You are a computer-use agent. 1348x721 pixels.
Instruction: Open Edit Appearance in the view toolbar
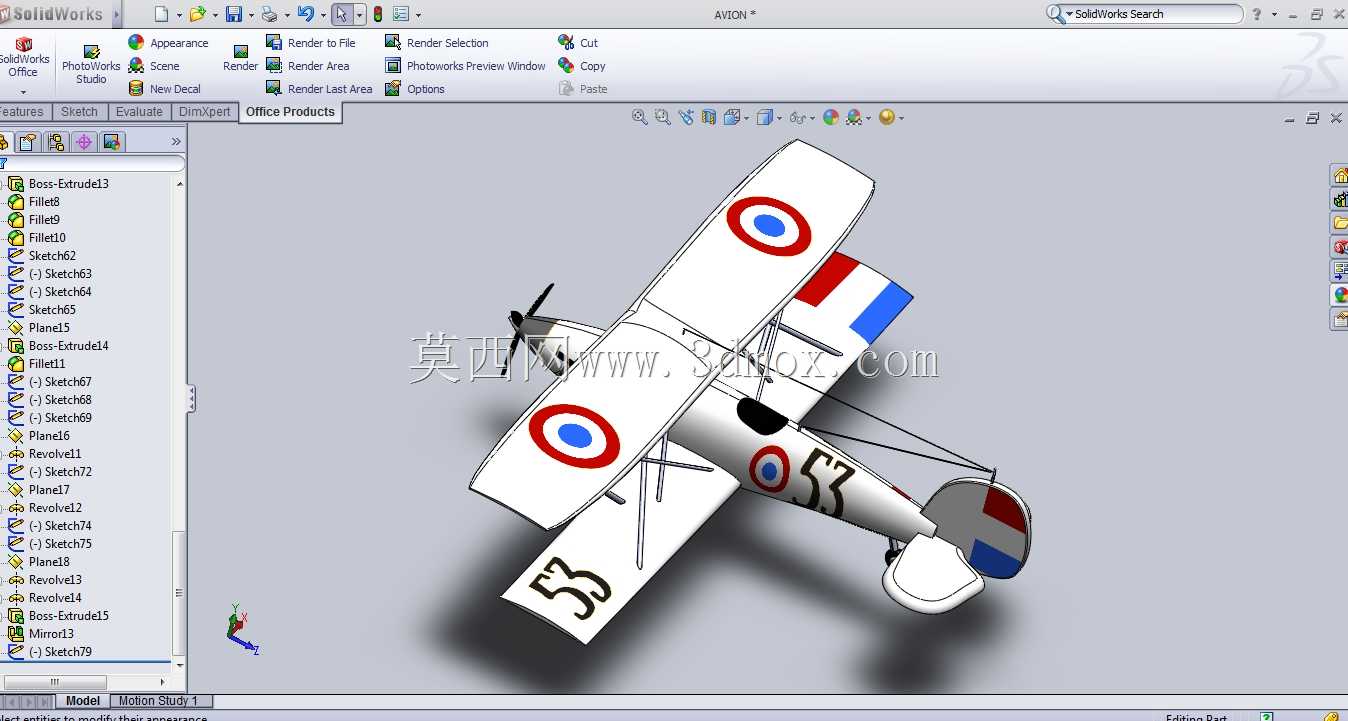point(831,117)
